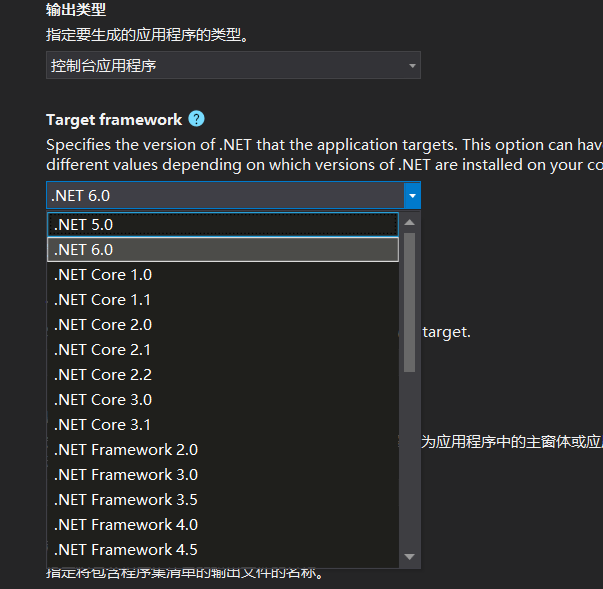The image size is (603, 589).
Task: Select .NET Framework 3.0 entry
Action: (223, 474)
